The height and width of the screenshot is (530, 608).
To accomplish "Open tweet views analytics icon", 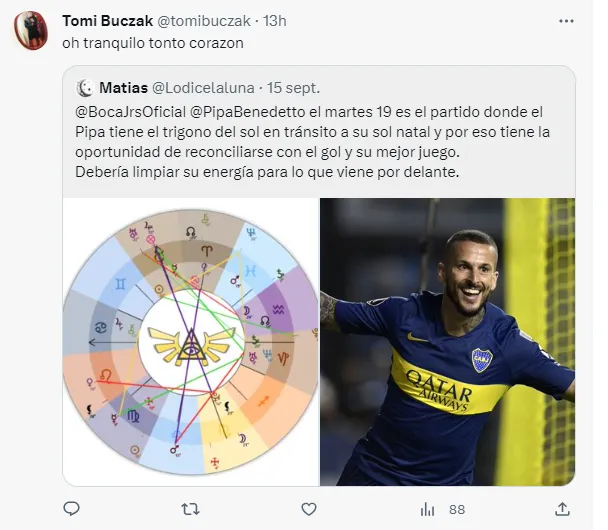I will pyautogui.click(x=427, y=509).
